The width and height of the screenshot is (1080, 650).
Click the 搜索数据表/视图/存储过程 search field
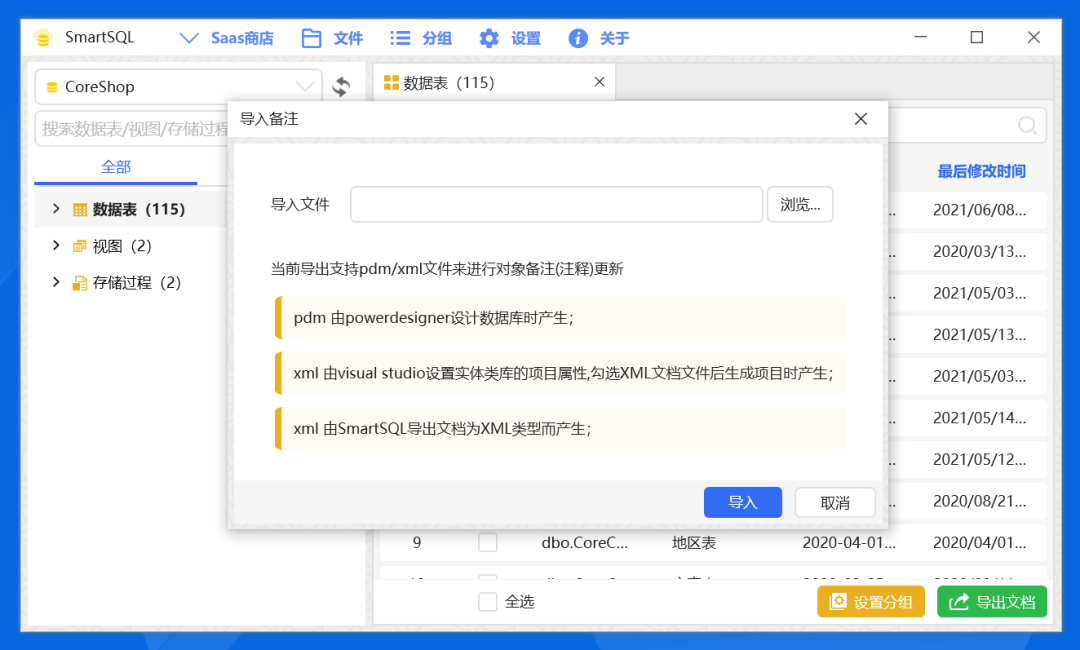point(132,129)
